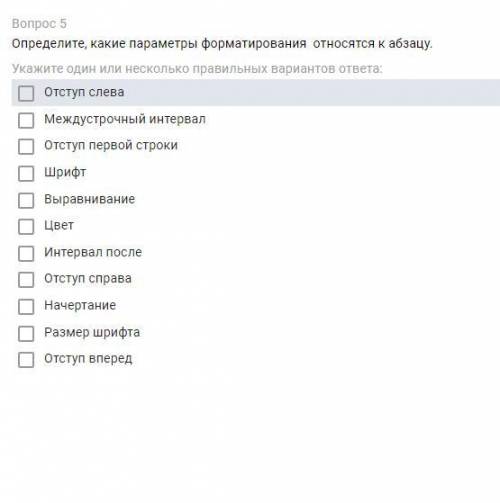This screenshot has width=500, height=503.
Task: Click the 'Отступ первой строки' label text
Action: 111,145
